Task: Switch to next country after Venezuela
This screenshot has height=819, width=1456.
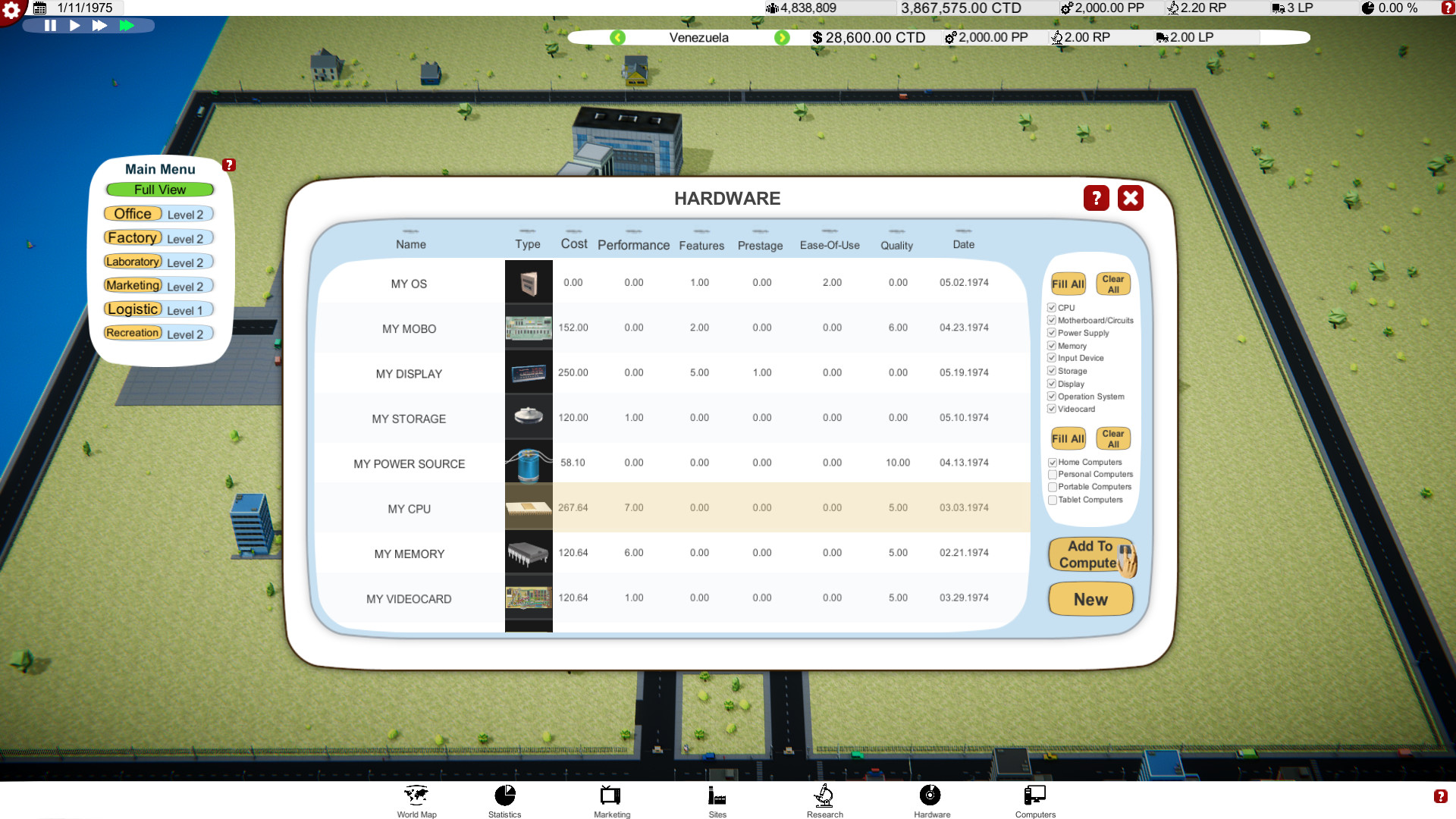Action: coord(782,38)
